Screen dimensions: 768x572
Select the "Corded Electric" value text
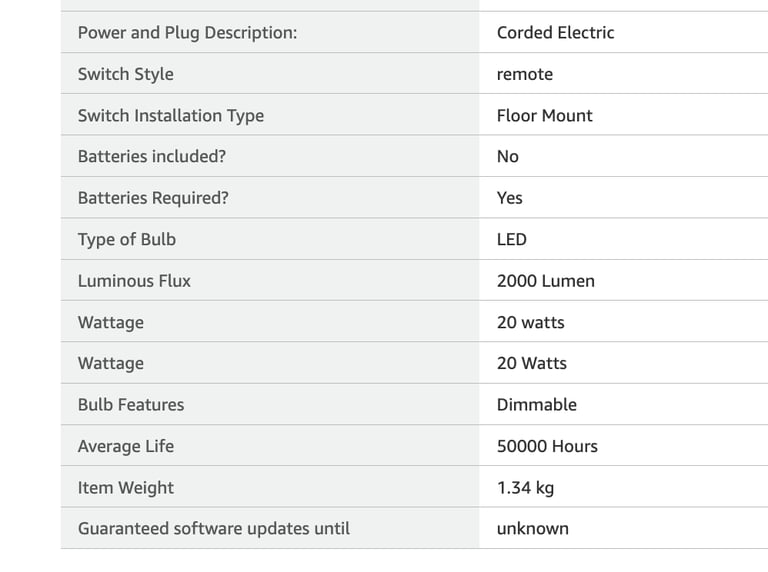click(555, 32)
